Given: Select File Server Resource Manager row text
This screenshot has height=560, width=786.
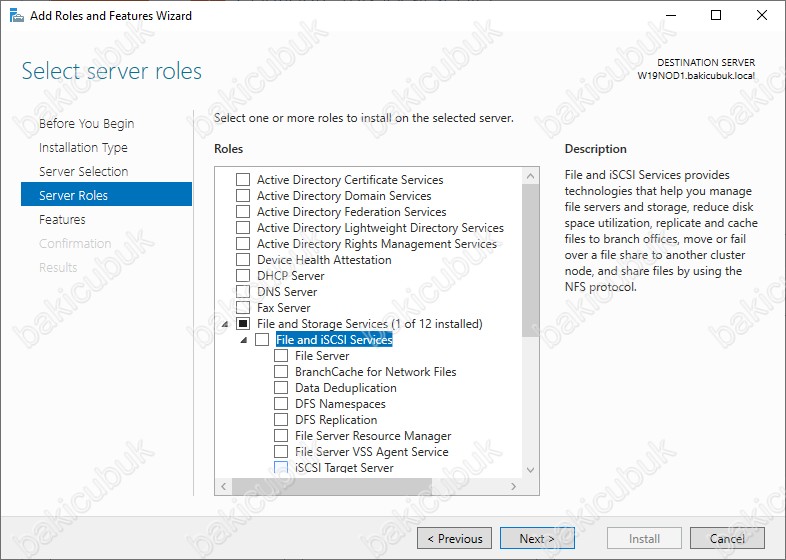Looking at the screenshot, I should (x=373, y=436).
